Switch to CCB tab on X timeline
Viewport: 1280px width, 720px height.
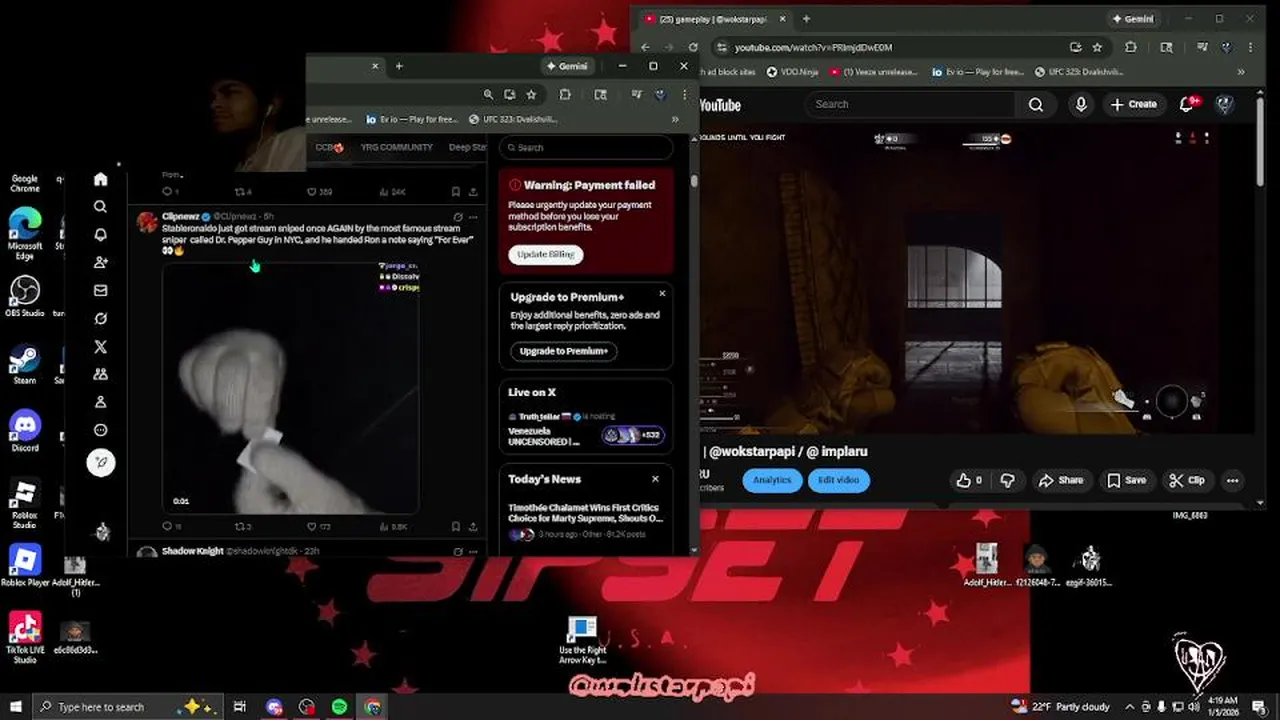coord(329,147)
